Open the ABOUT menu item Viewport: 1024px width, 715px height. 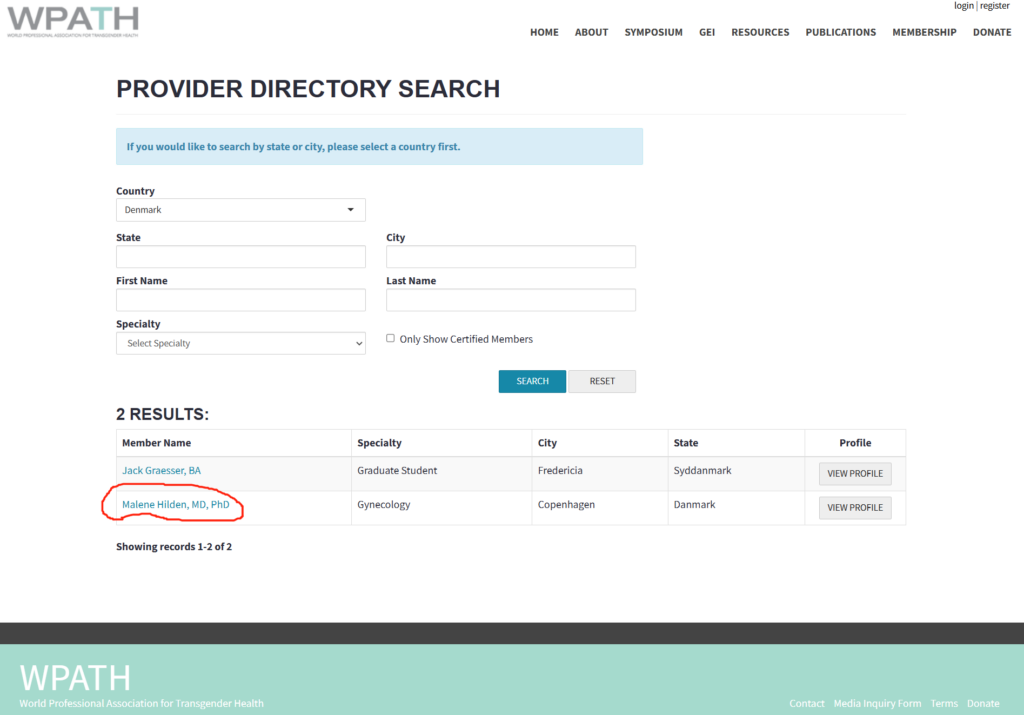pos(591,32)
